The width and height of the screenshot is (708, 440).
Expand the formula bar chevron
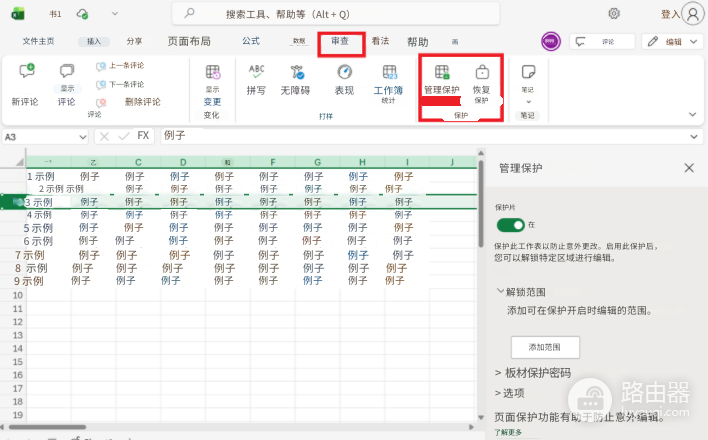pos(694,136)
